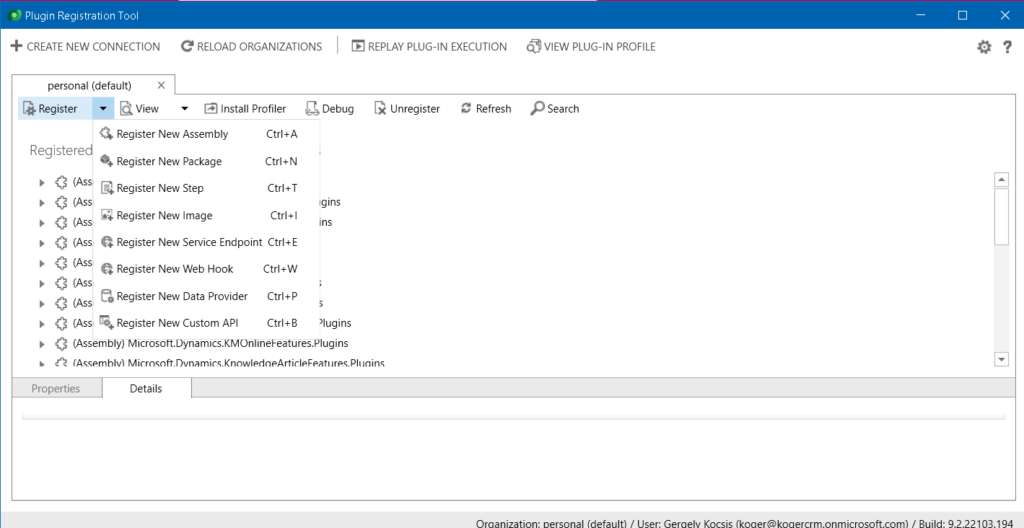Click the Register New Step icon

pos(107,188)
